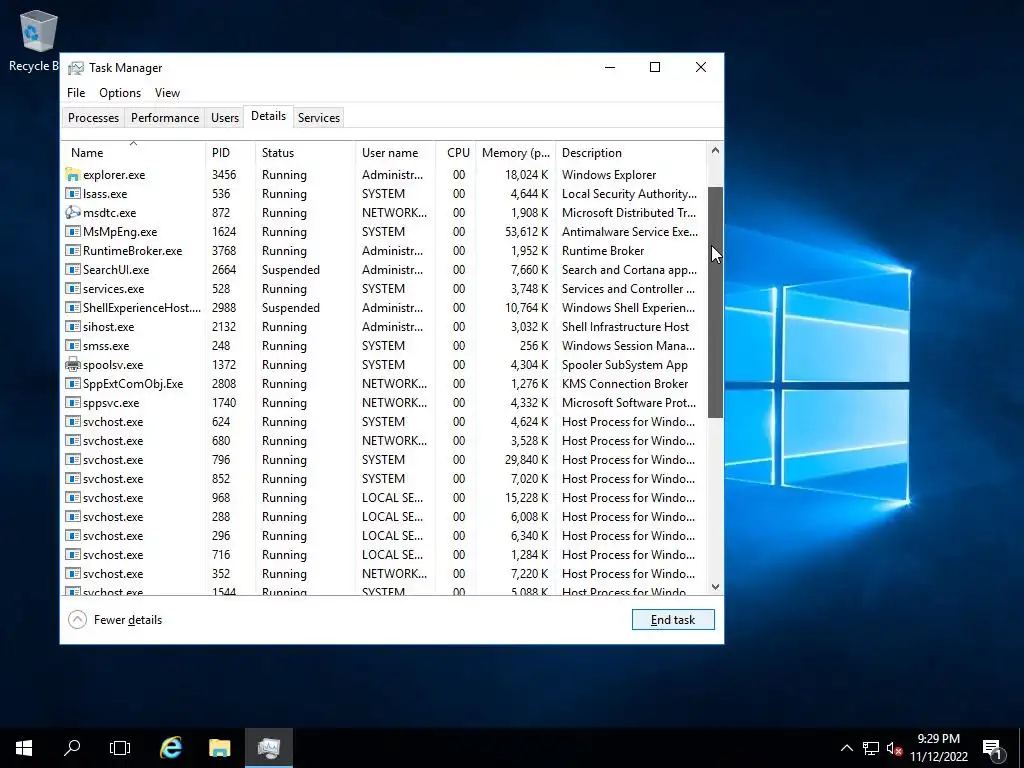Collapse with Fewer details arrow button
1024x768 pixels.
click(77, 620)
